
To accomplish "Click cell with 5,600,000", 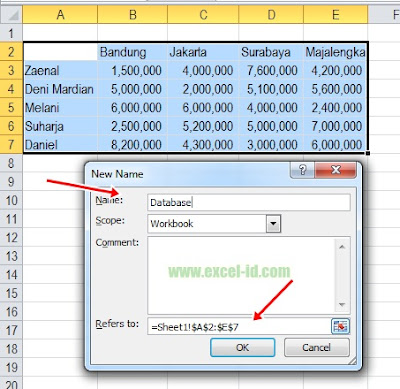I will [x=336, y=89].
